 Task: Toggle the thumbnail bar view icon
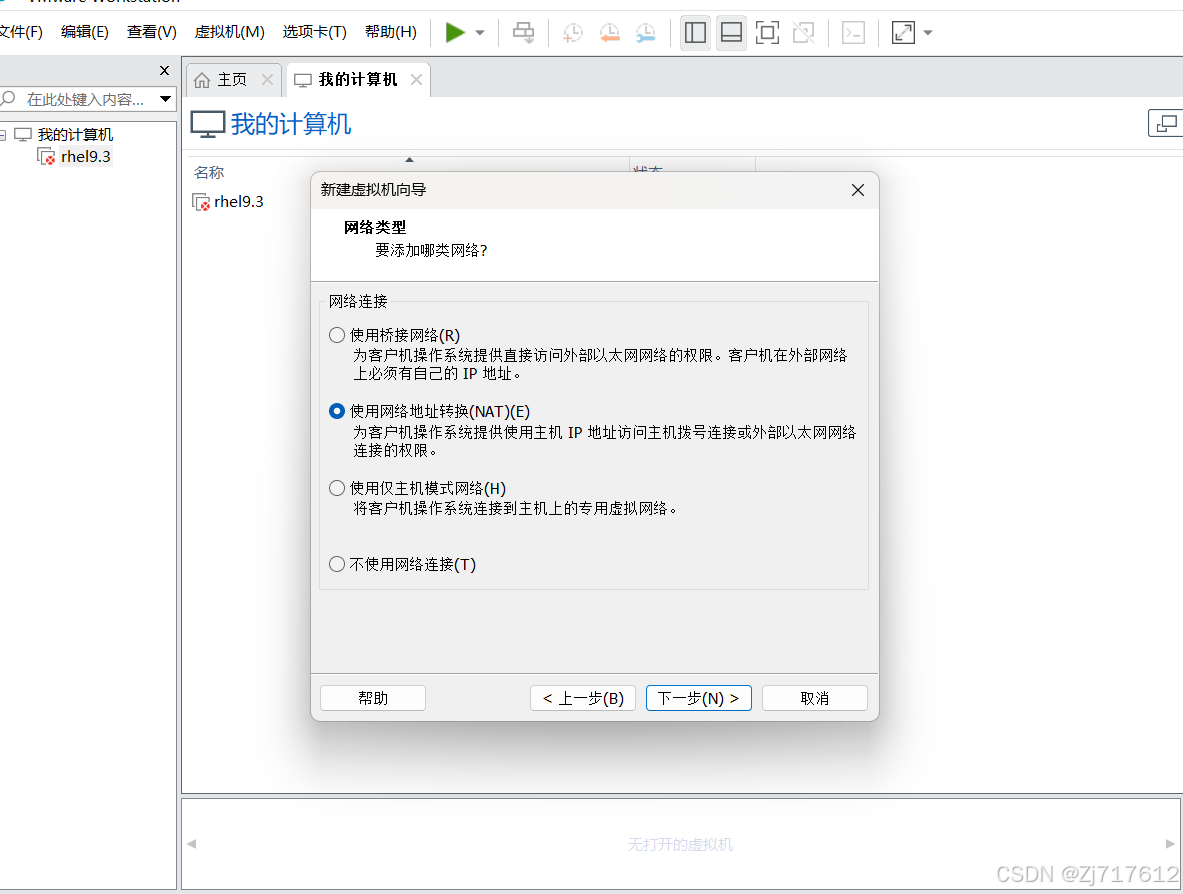coord(731,32)
